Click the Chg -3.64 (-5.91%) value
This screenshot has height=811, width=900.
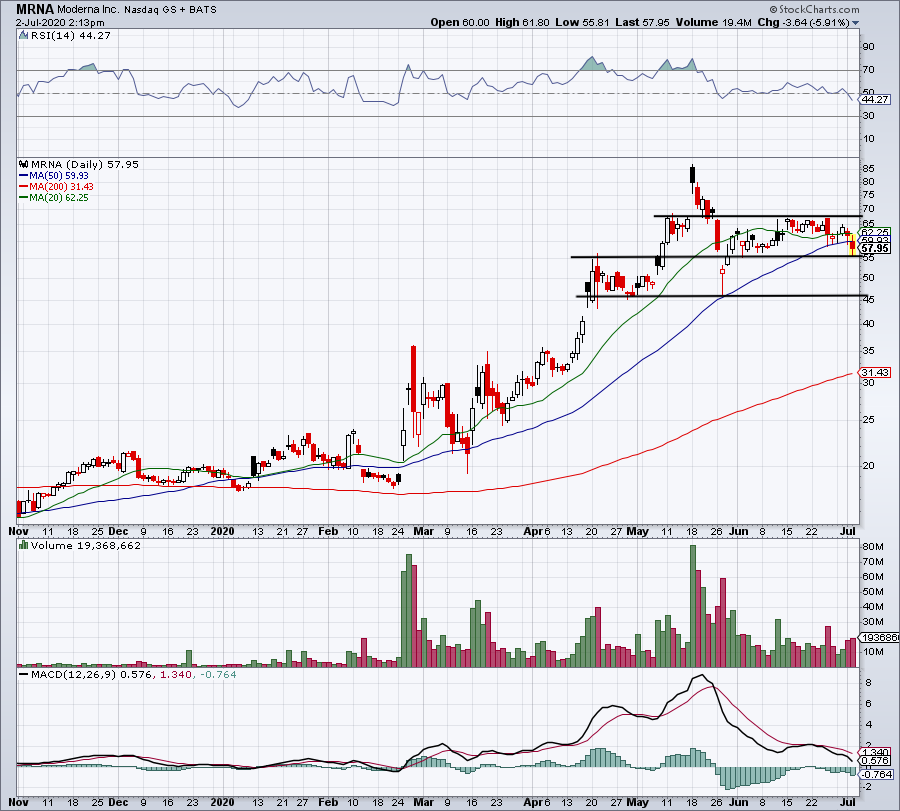click(x=804, y=22)
